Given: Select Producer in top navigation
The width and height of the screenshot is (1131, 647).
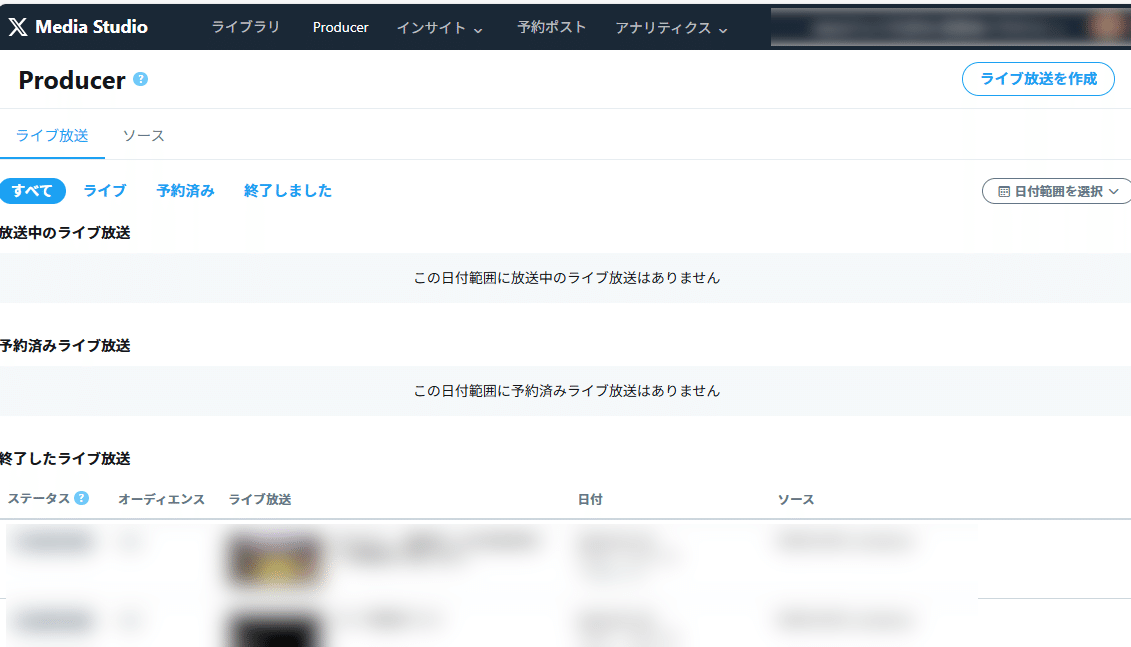Looking at the screenshot, I should coord(340,27).
